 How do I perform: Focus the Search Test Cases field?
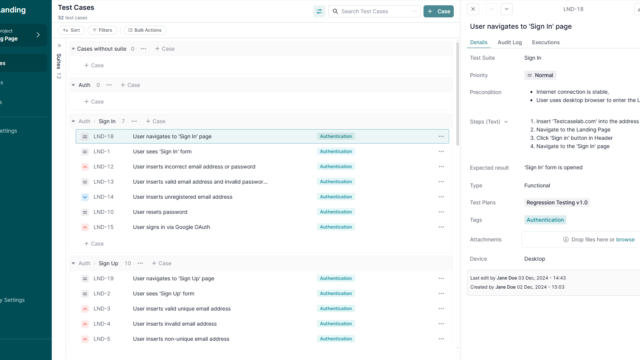pos(374,11)
